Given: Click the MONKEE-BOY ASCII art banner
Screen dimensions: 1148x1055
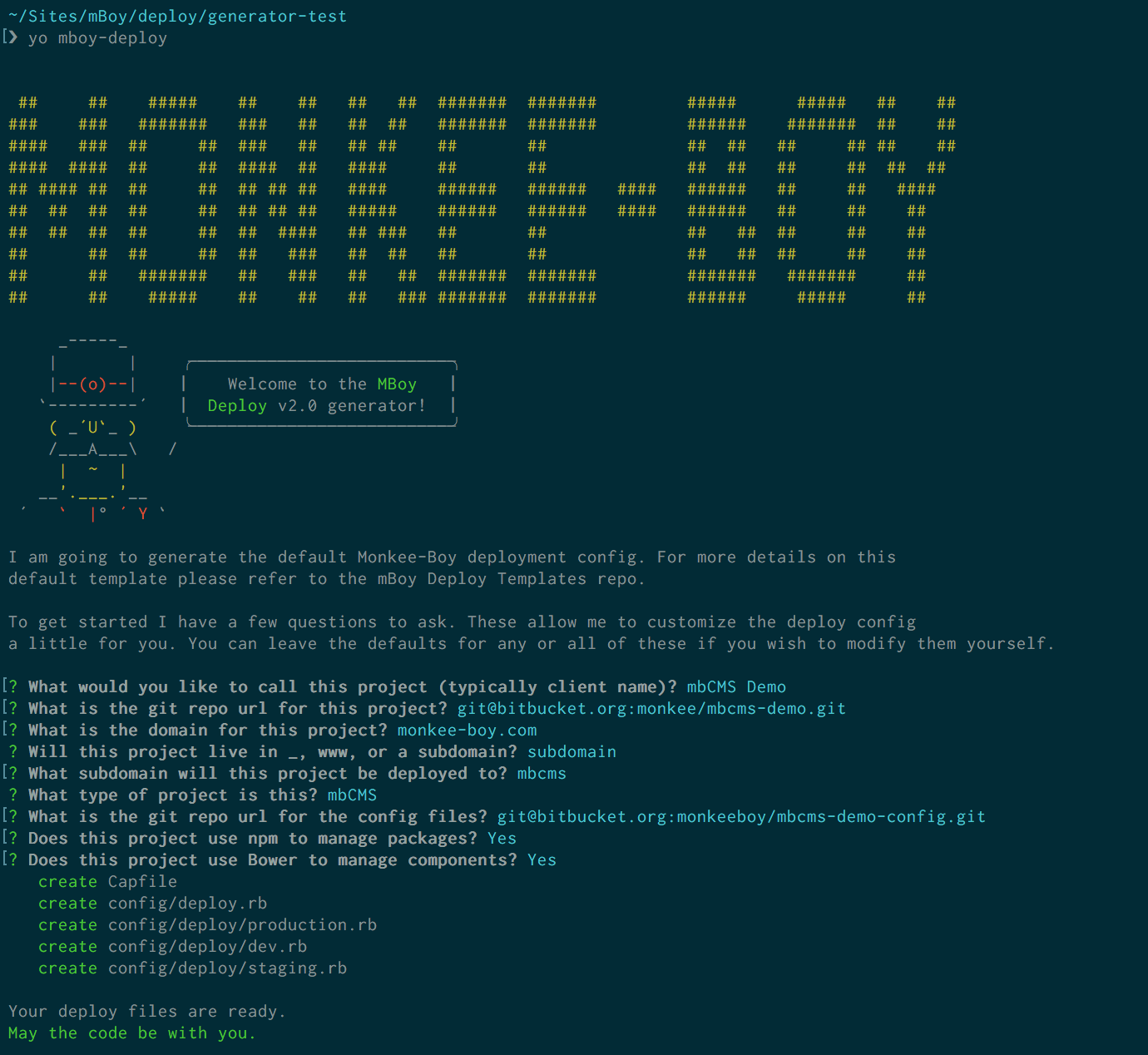Looking at the screenshot, I should pos(482,201).
